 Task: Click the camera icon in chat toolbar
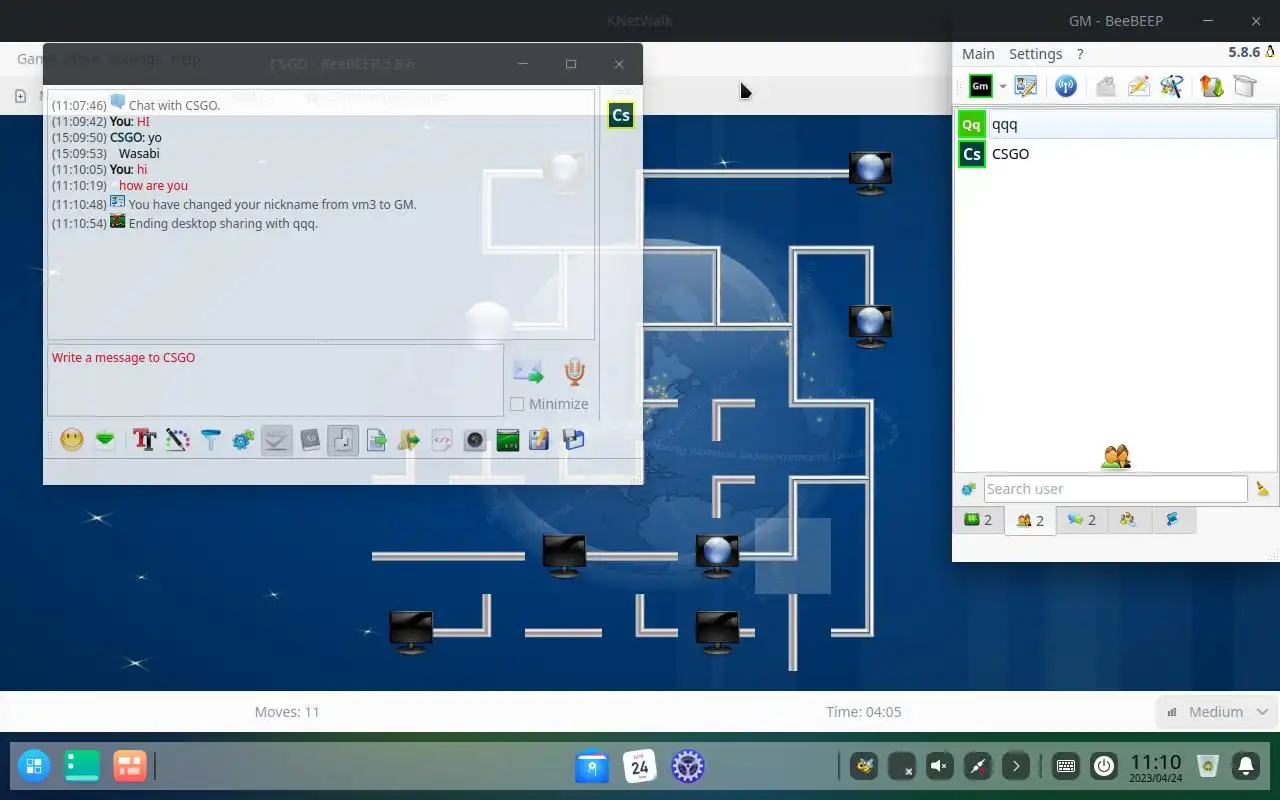point(474,440)
